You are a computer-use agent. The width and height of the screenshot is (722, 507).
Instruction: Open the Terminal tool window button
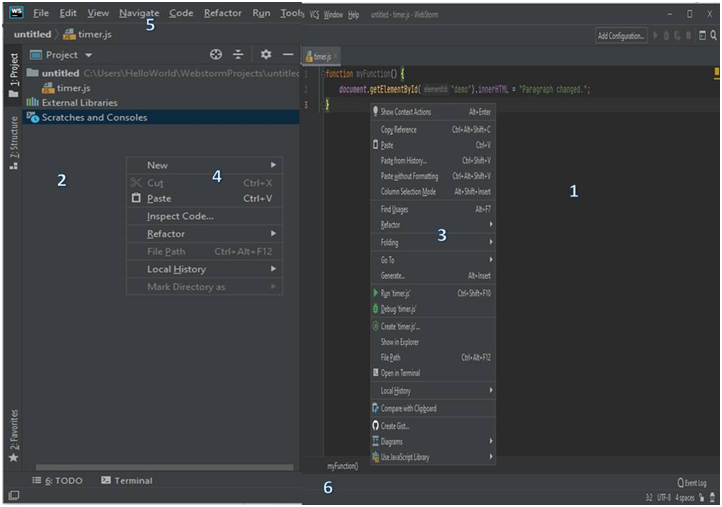click(x=127, y=481)
